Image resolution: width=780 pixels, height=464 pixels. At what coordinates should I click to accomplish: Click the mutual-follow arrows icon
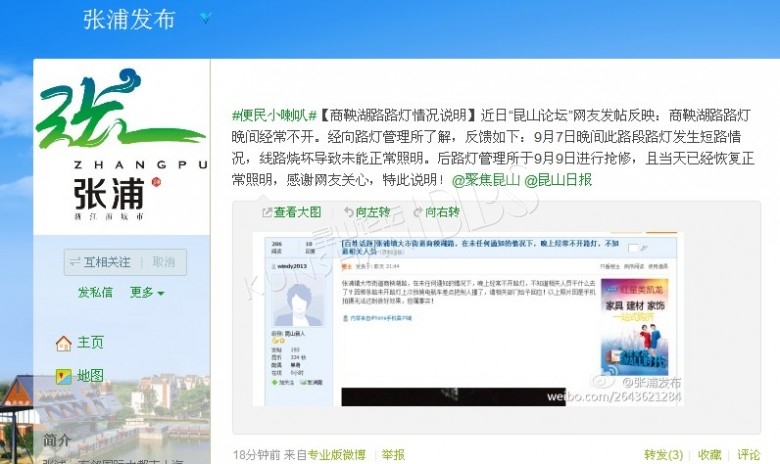point(74,262)
